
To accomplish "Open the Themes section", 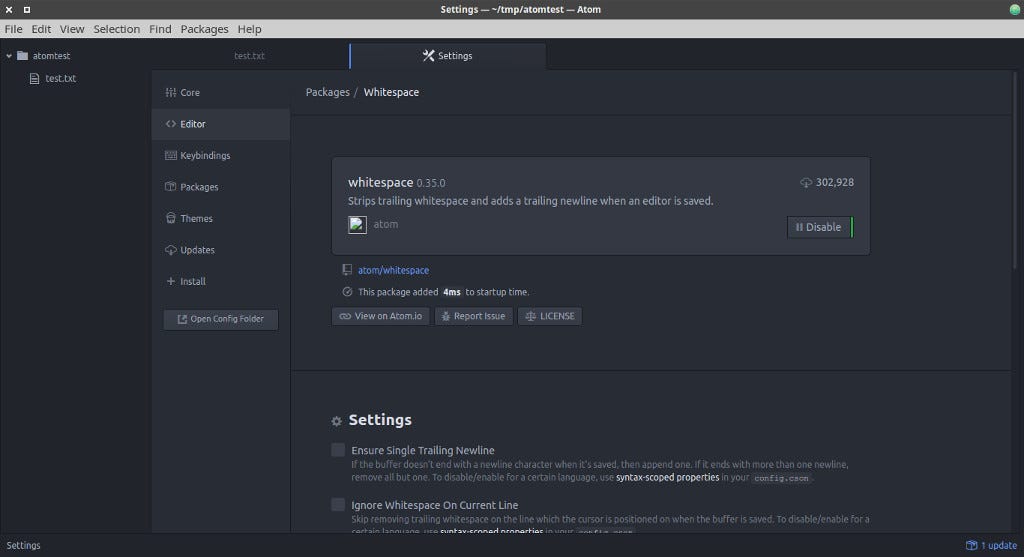I will coord(221,218).
